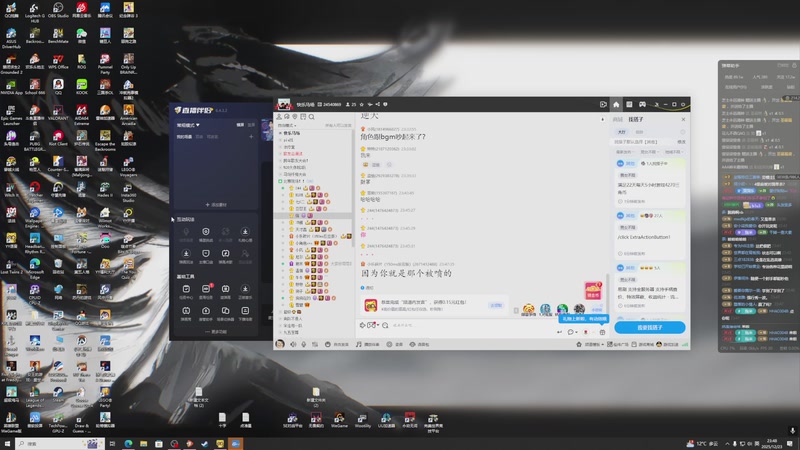Open the gamepad games icon in YY header
The width and height of the screenshot is (800, 450).
[642, 104]
